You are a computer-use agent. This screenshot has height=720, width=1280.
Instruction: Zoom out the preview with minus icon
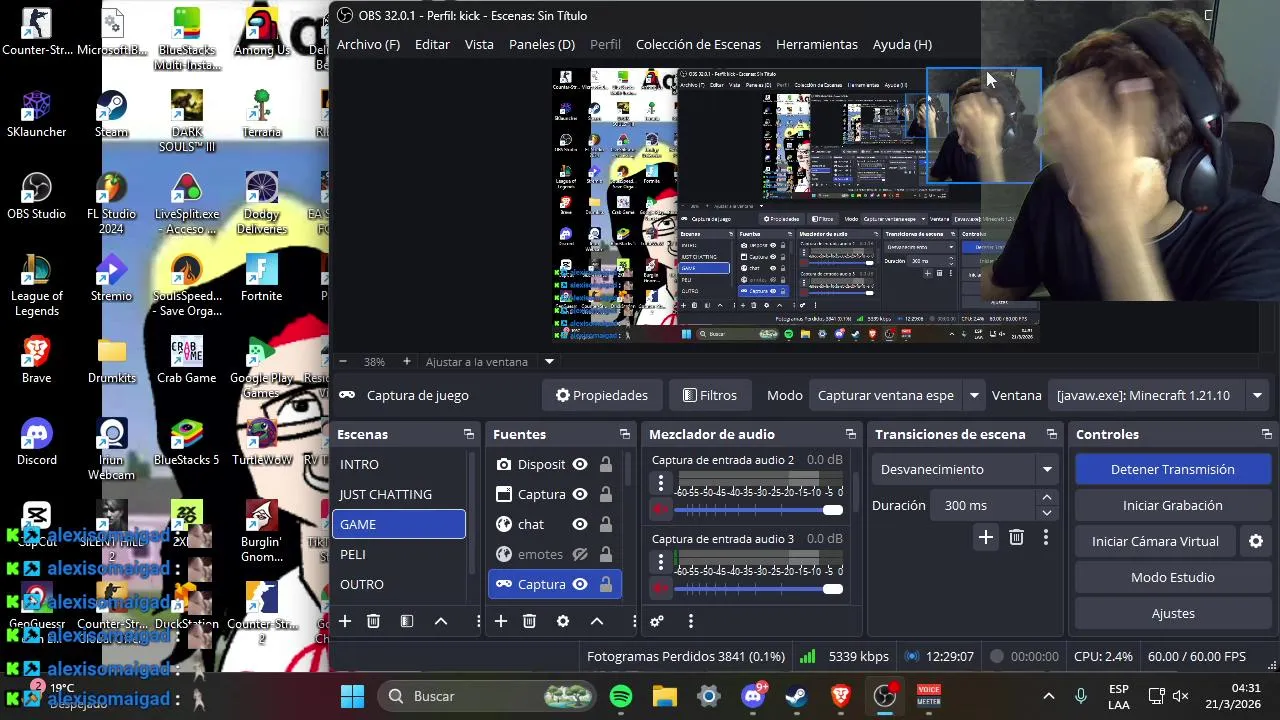343,361
